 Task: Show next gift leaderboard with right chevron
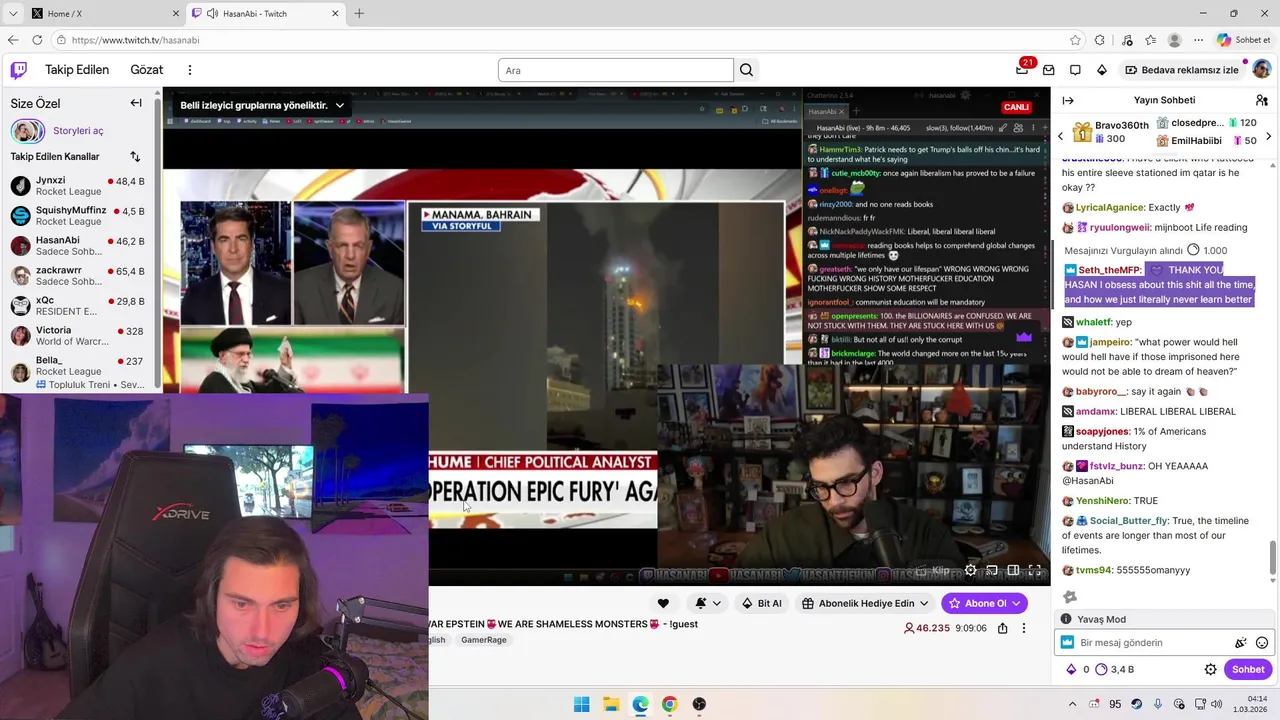1269,136
